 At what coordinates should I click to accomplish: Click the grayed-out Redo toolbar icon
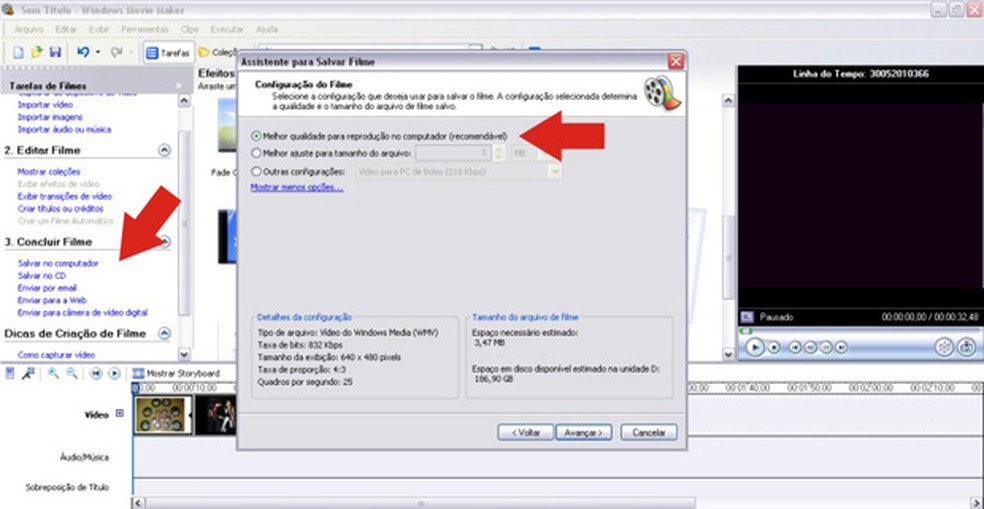(117, 53)
